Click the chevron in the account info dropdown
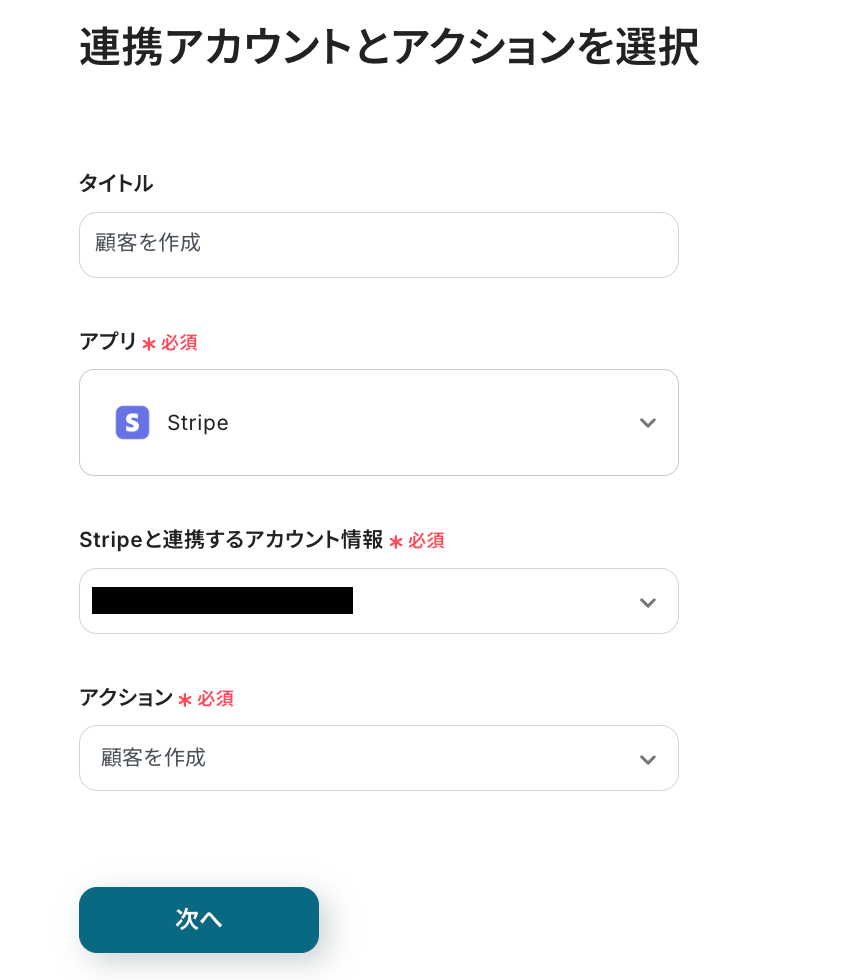Screen dimensions: 860x980 coord(647,602)
